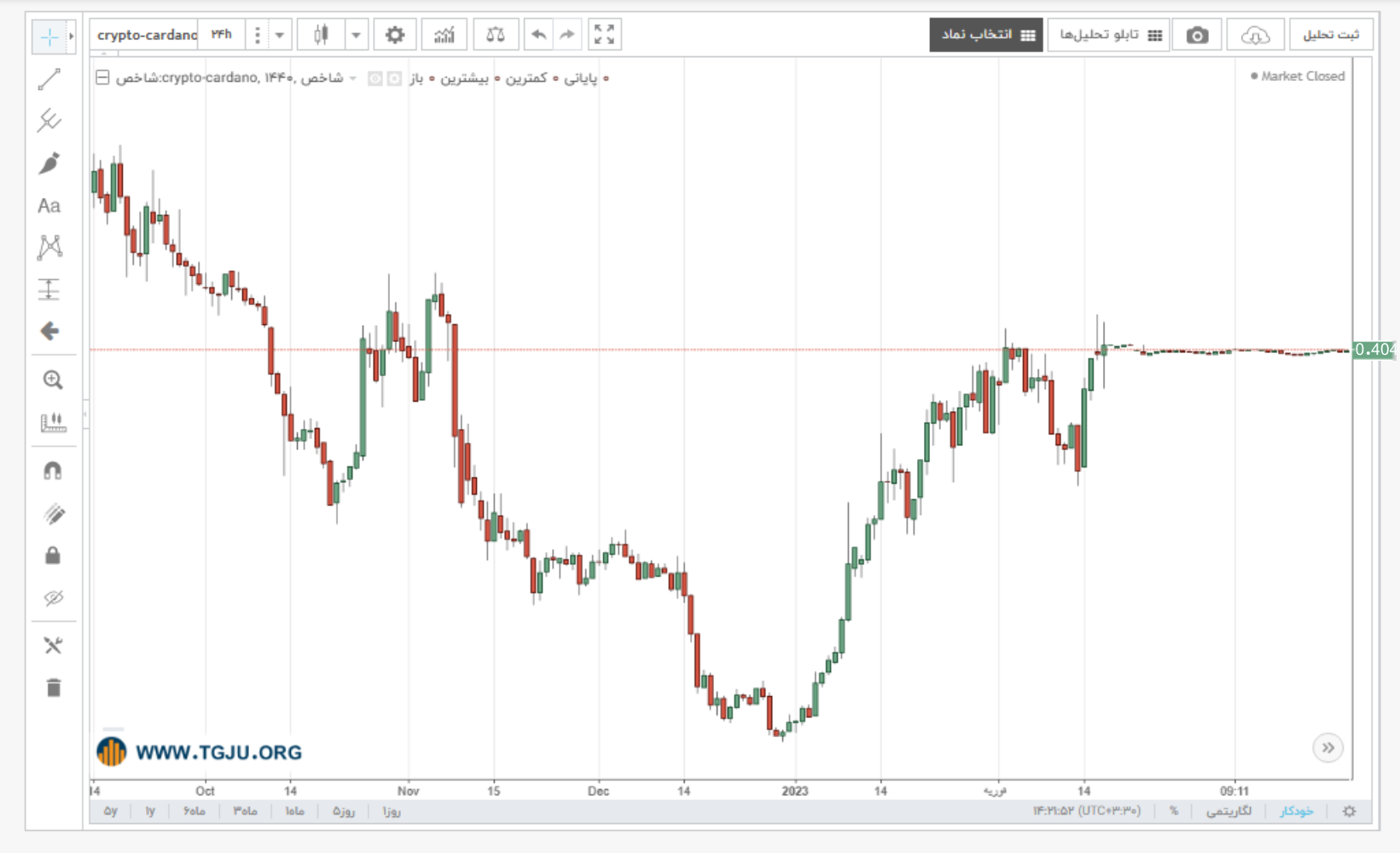Toggle magnet mode

53,471
